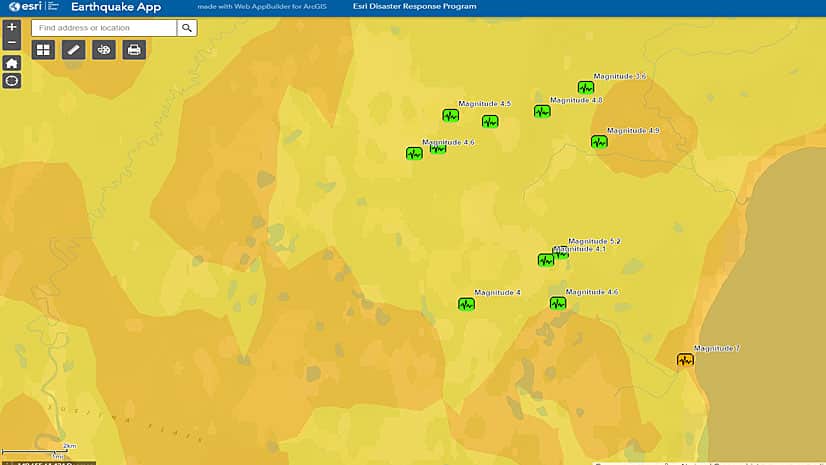Click the Earthquake App title
This screenshot has width=826, height=465.
(x=116, y=7)
